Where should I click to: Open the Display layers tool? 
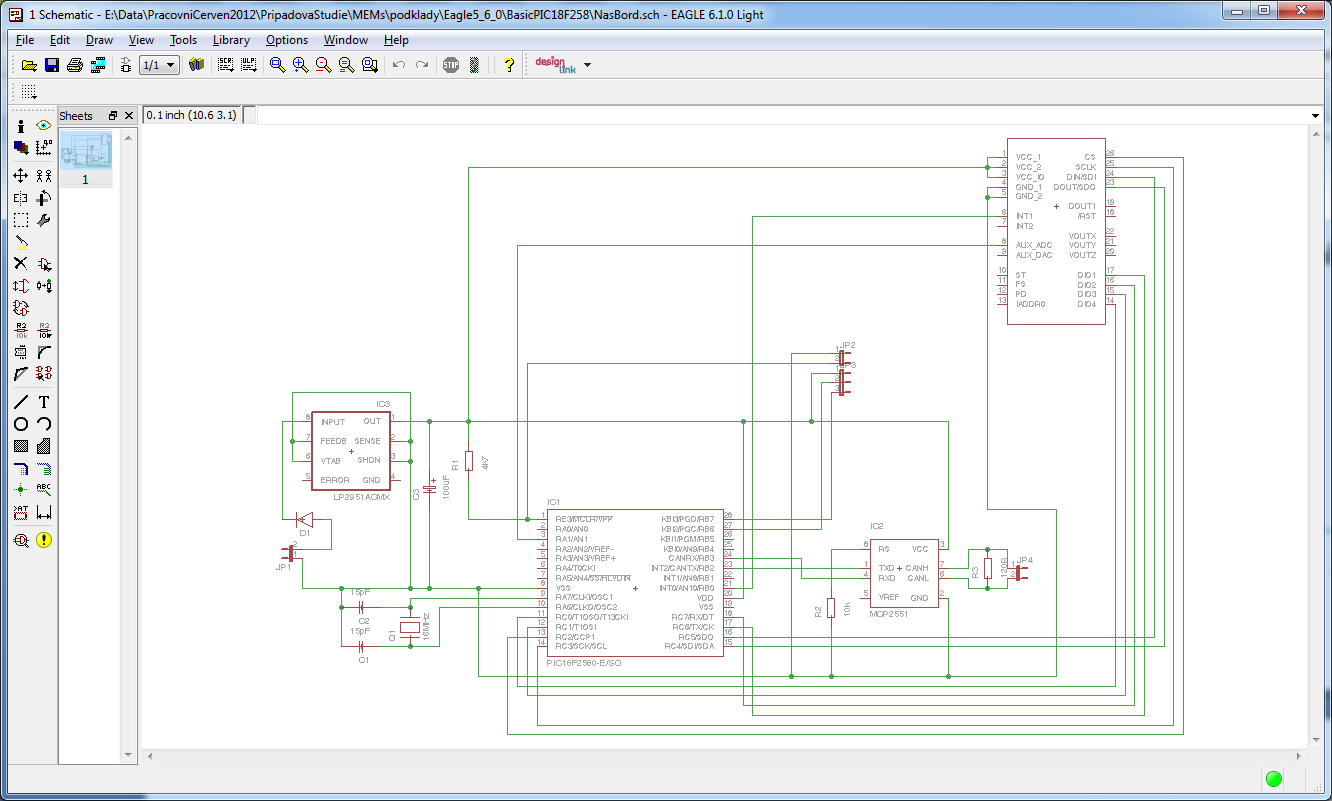click(x=21, y=148)
